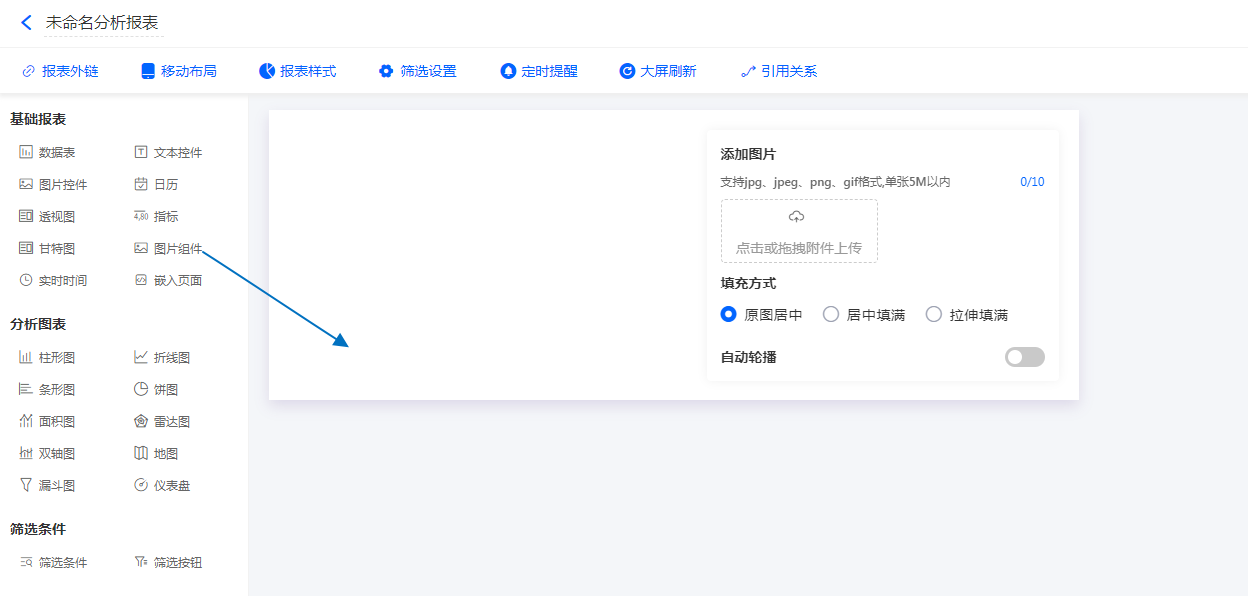Select the 数据表 data table widget icon
This screenshot has width=1252, height=606.
pos(26,152)
